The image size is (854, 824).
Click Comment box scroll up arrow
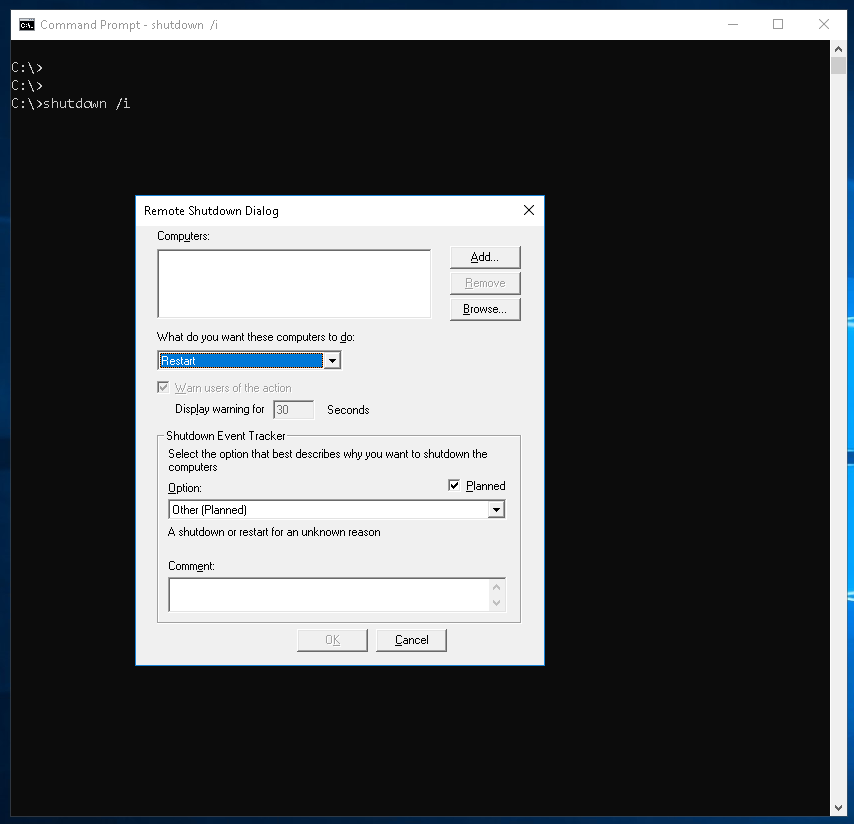coord(496,587)
